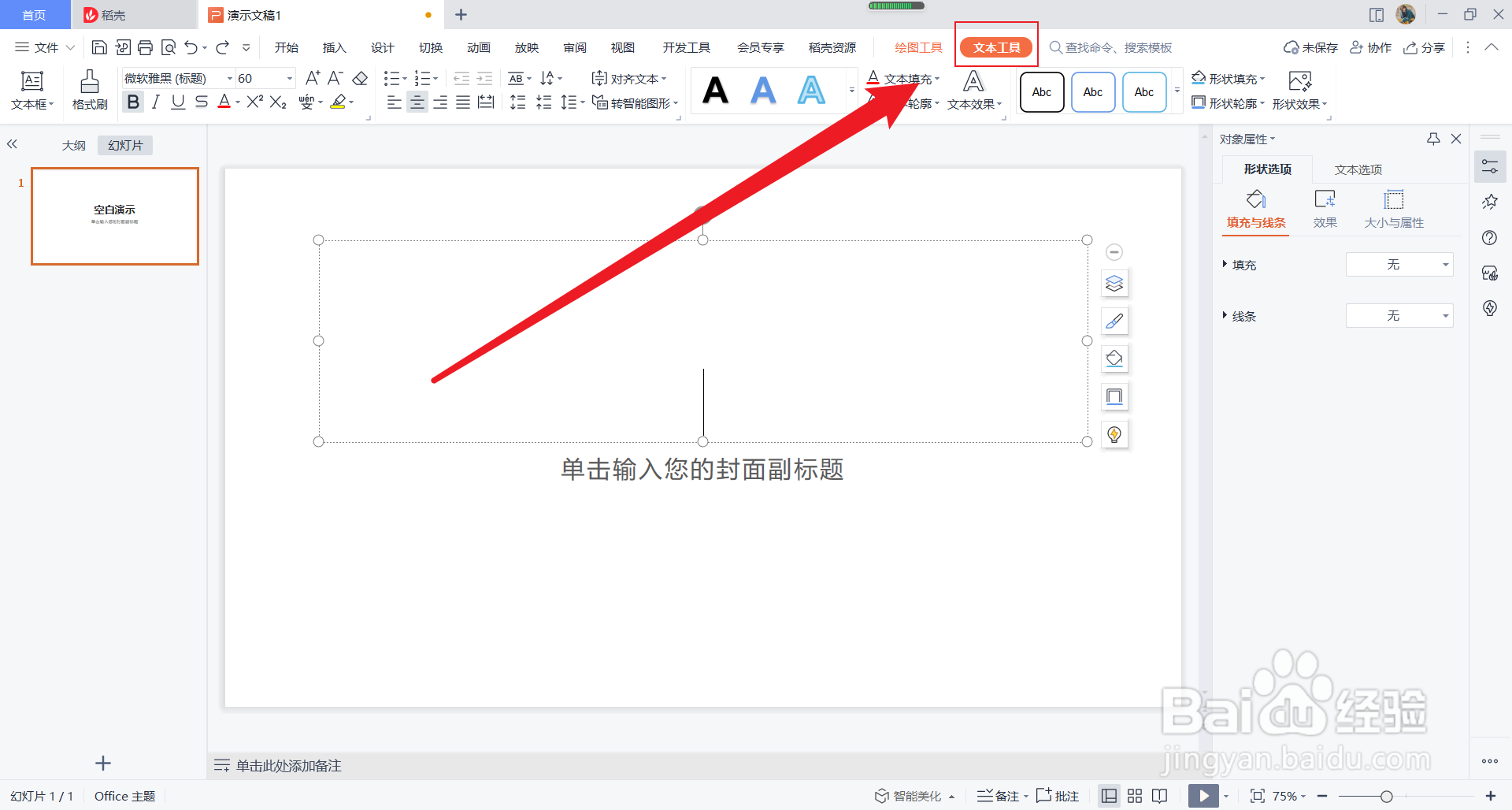This screenshot has height=810, width=1512.
Task: Open the 文本效果 text effects button
Action: [974, 91]
